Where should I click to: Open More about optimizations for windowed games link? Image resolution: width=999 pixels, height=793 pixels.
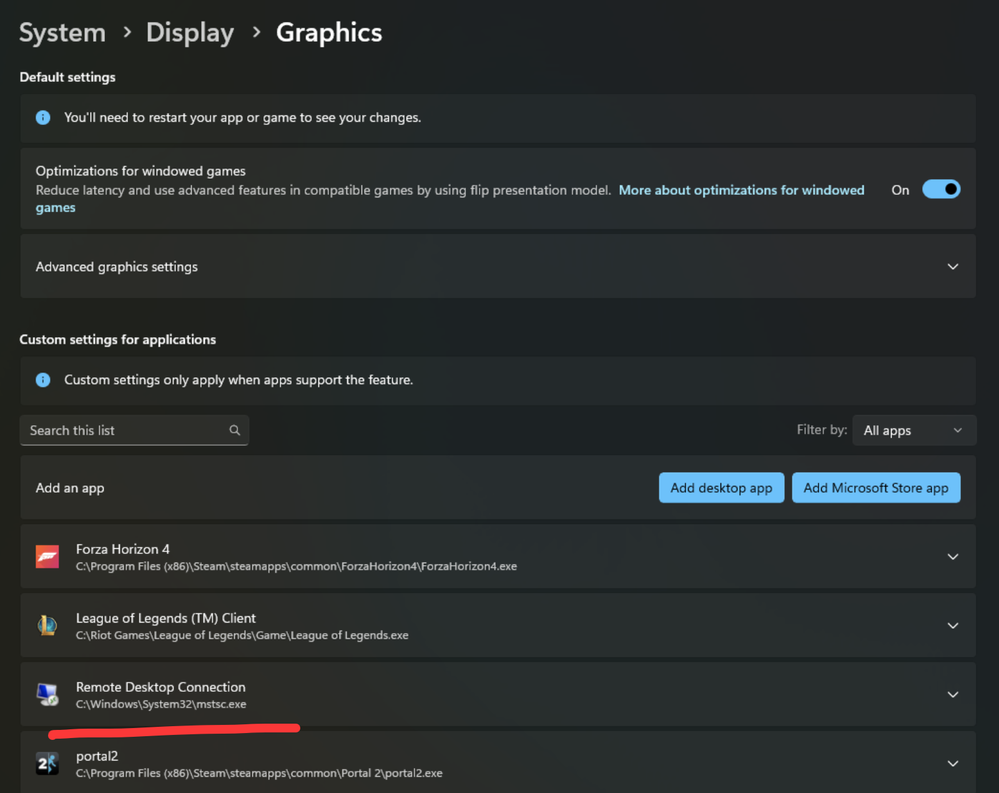pyautogui.click(x=741, y=190)
